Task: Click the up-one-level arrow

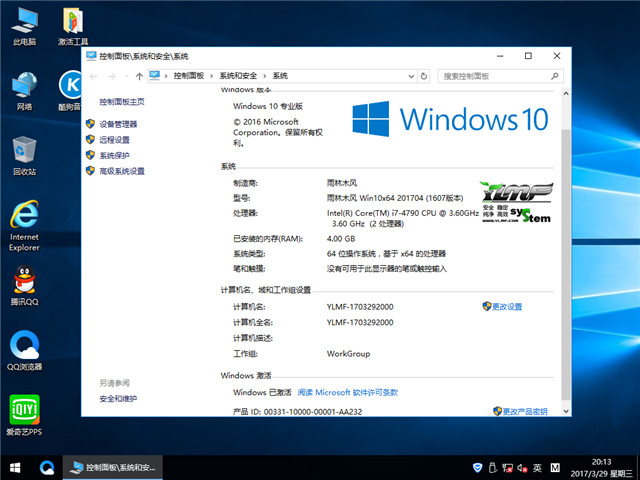Action: [139, 76]
